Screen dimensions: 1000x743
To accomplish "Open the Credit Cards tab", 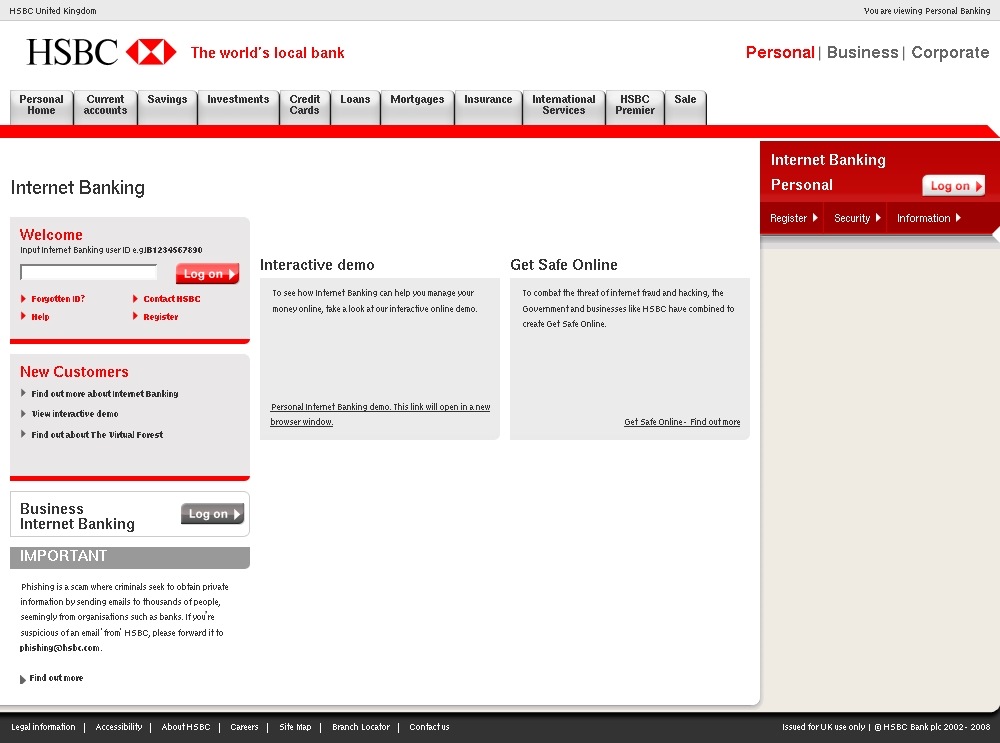I will point(305,105).
